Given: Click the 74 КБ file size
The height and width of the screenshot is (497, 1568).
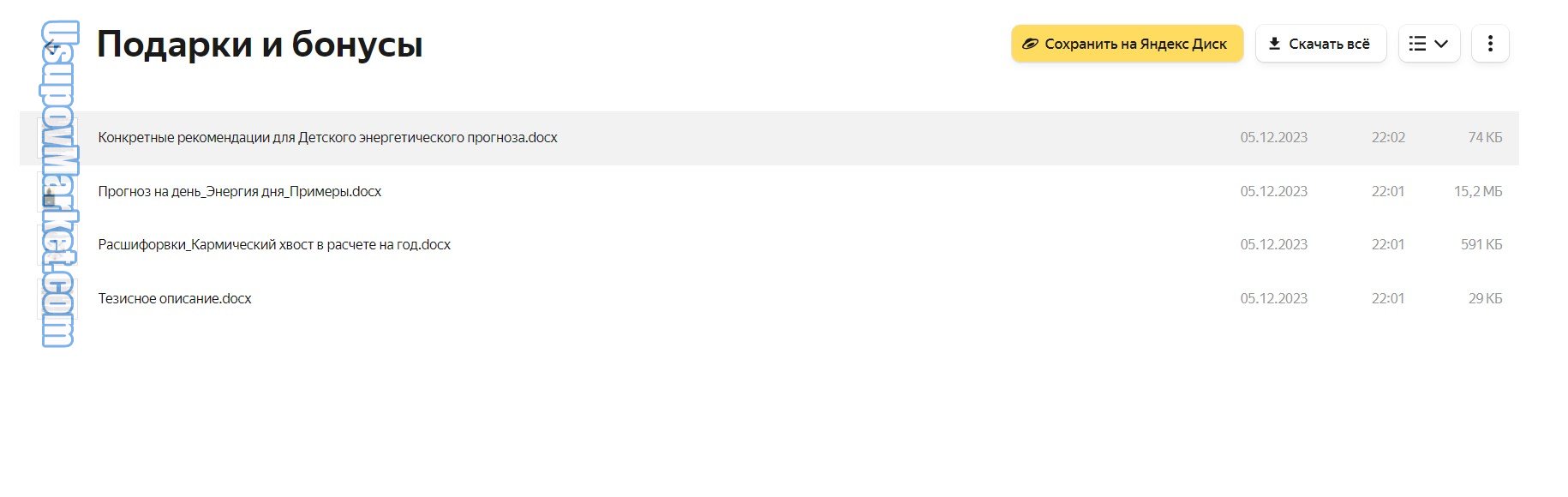Looking at the screenshot, I should (x=1485, y=138).
